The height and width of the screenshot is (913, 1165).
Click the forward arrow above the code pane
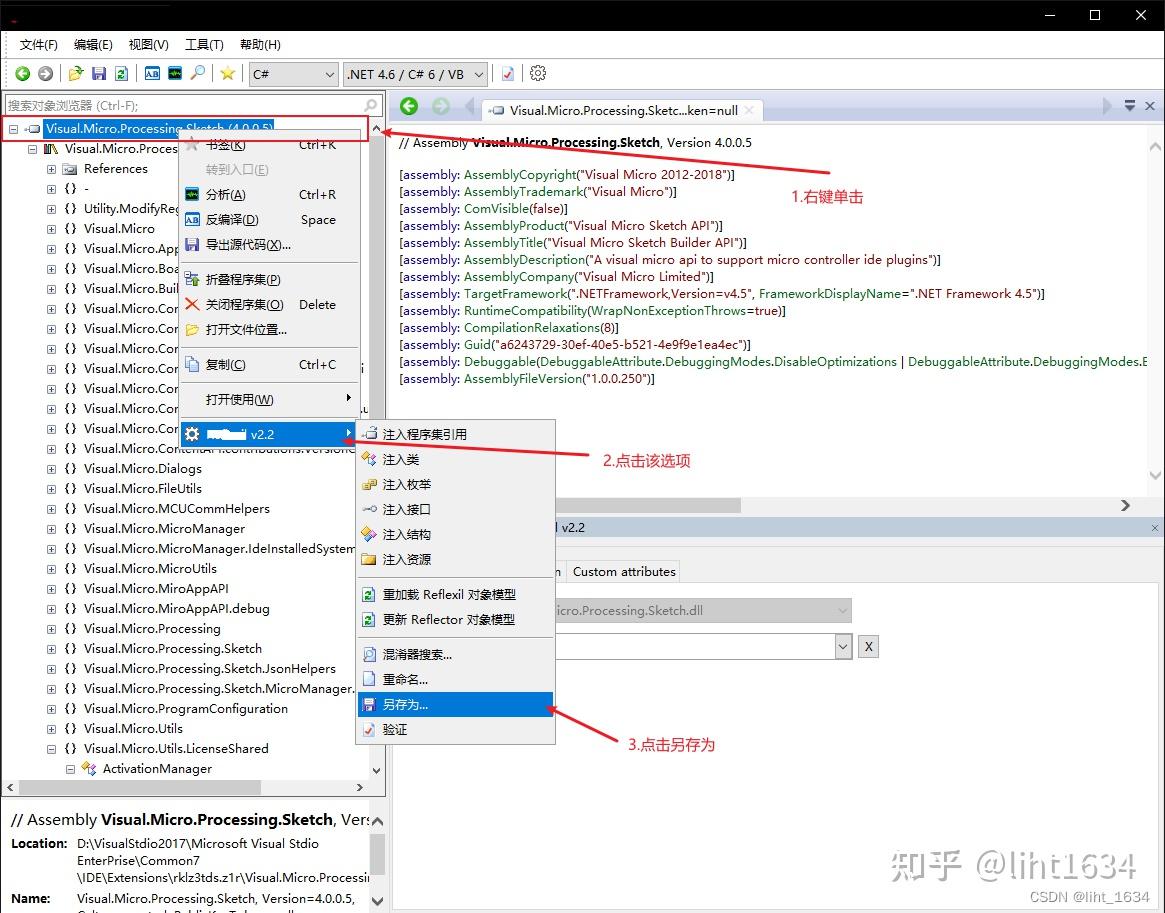[x=441, y=106]
